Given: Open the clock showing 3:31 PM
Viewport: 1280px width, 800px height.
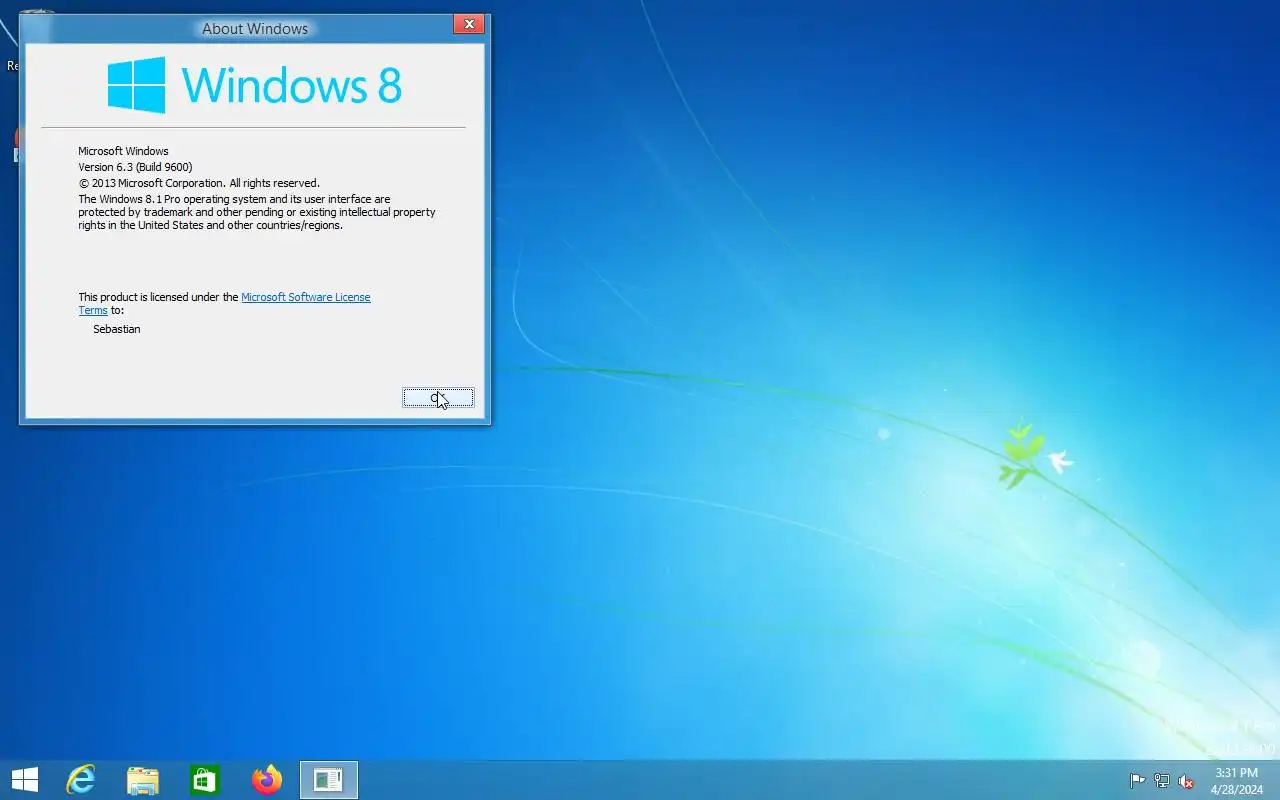Looking at the screenshot, I should pyautogui.click(x=1237, y=781).
